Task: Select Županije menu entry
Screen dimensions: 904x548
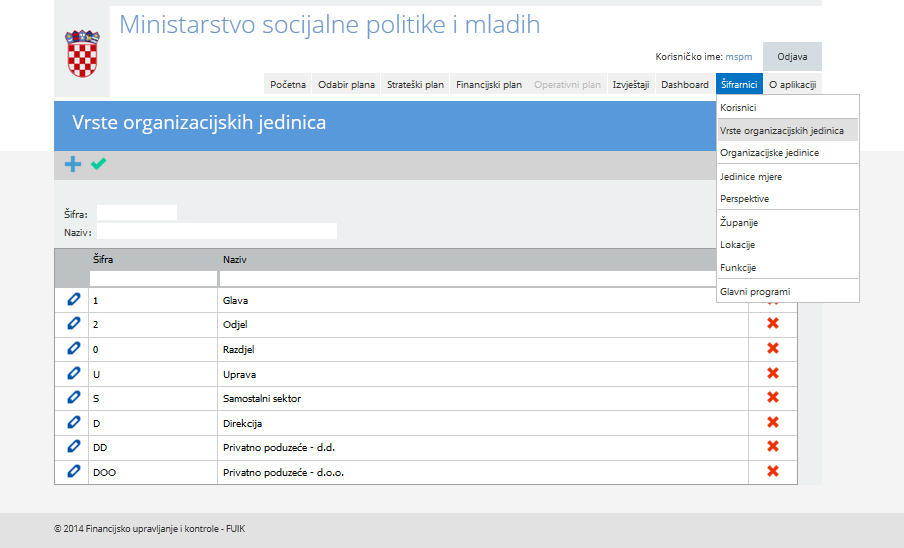Action: coord(788,222)
